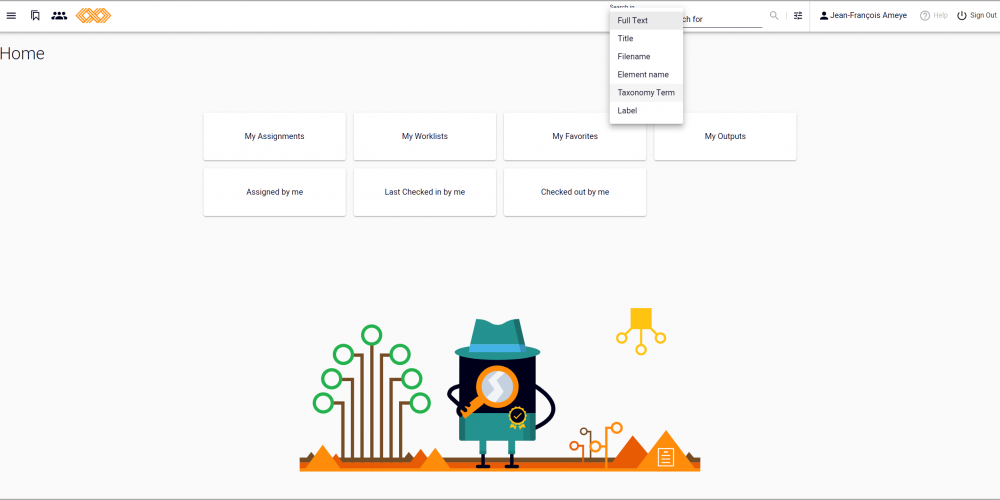
Task: Click the user profile person icon
Action: 824,16
